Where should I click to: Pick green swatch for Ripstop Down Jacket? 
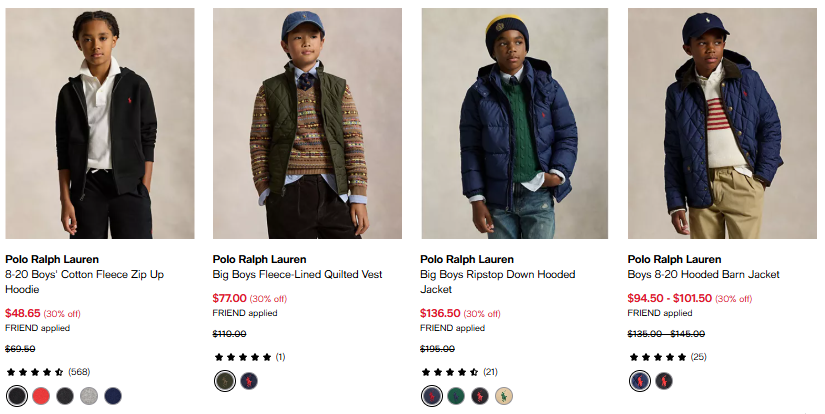point(456,396)
